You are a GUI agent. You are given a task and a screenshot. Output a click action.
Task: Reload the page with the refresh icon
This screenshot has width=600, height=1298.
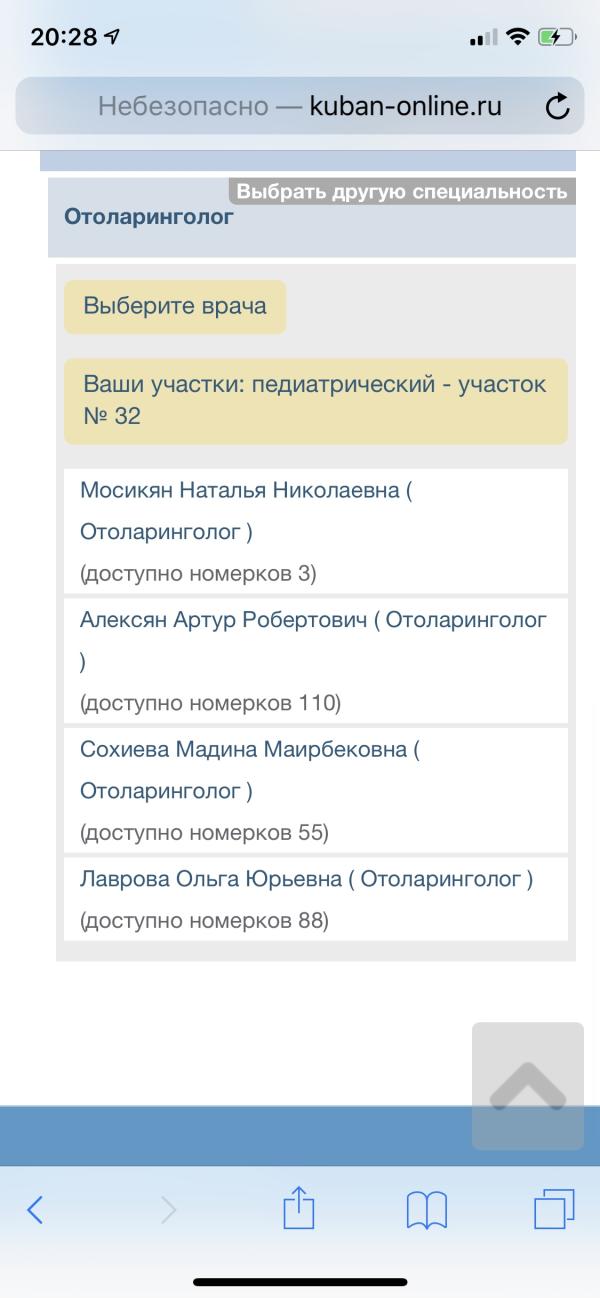[x=557, y=106]
